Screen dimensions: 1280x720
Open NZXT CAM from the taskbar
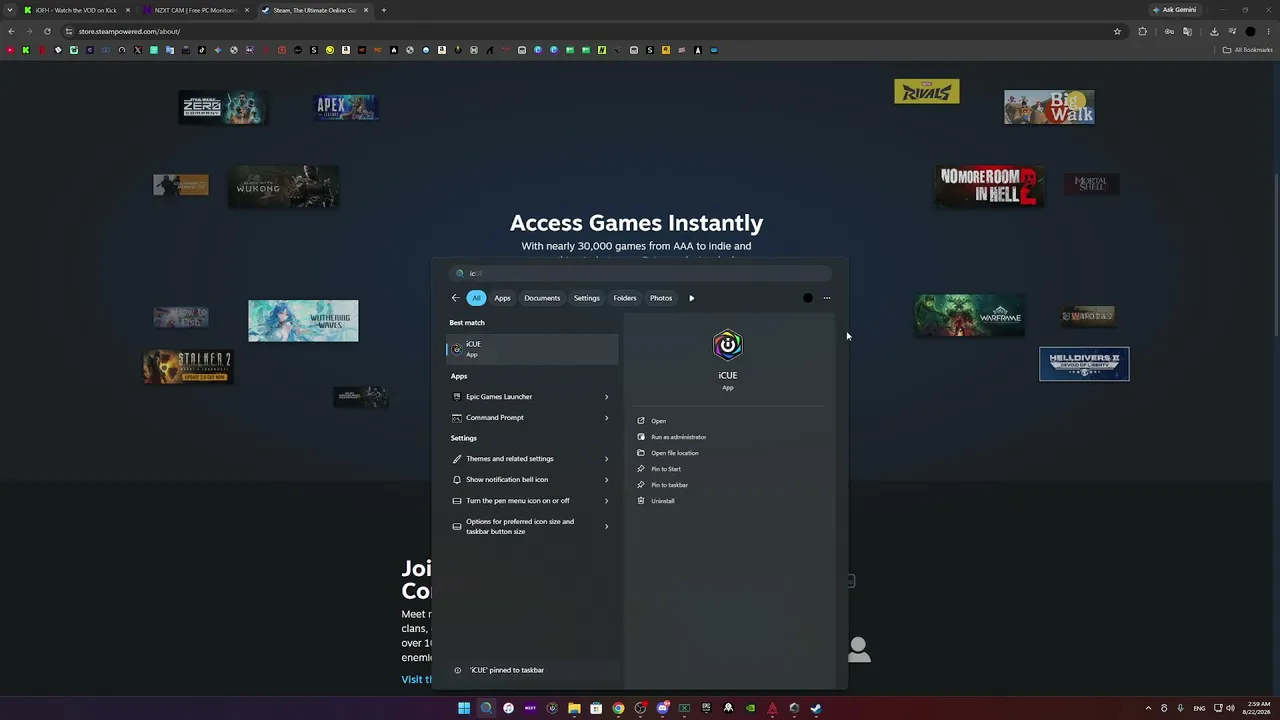point(530,708)
